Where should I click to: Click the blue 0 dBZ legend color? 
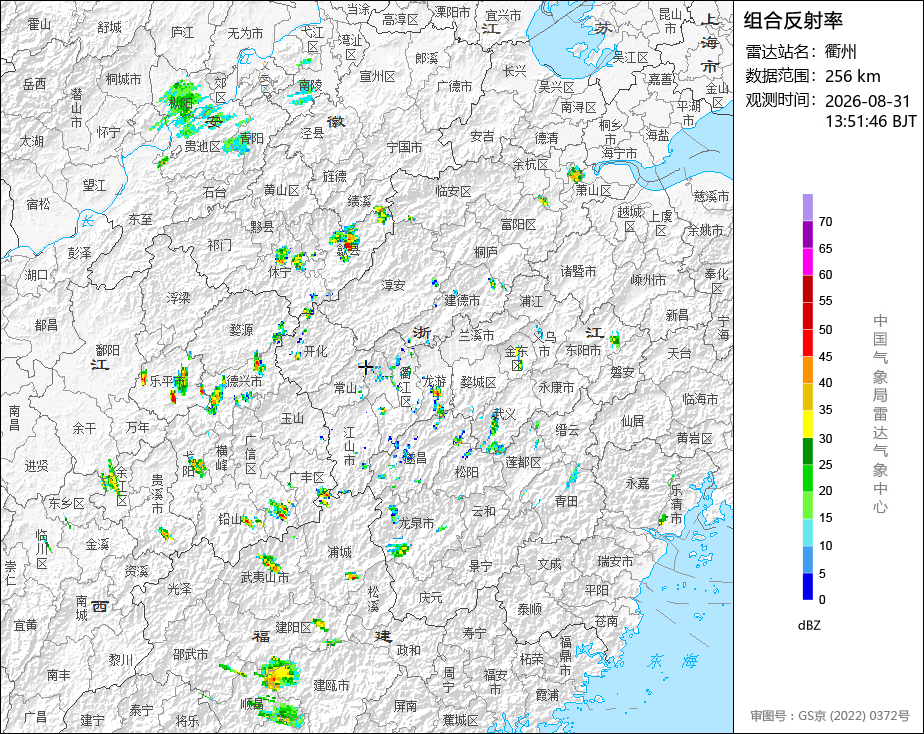coord(807,587)
